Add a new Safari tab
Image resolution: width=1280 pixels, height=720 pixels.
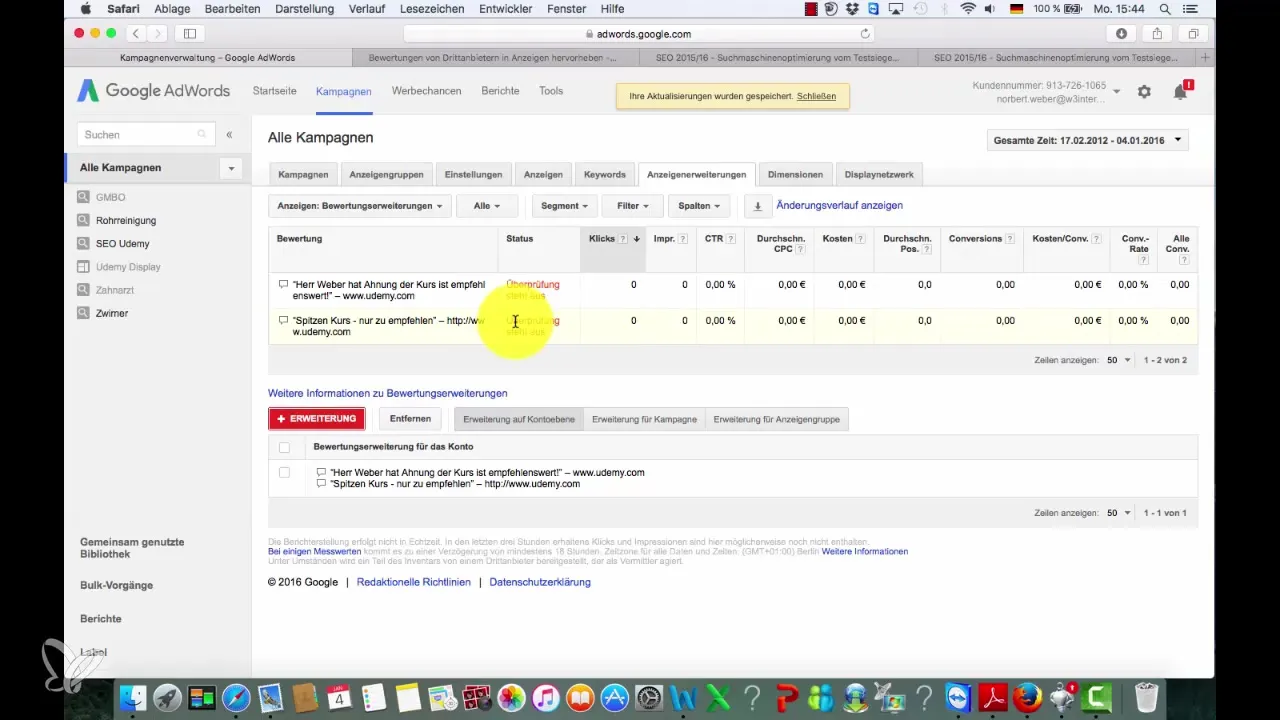[1205, 58]
